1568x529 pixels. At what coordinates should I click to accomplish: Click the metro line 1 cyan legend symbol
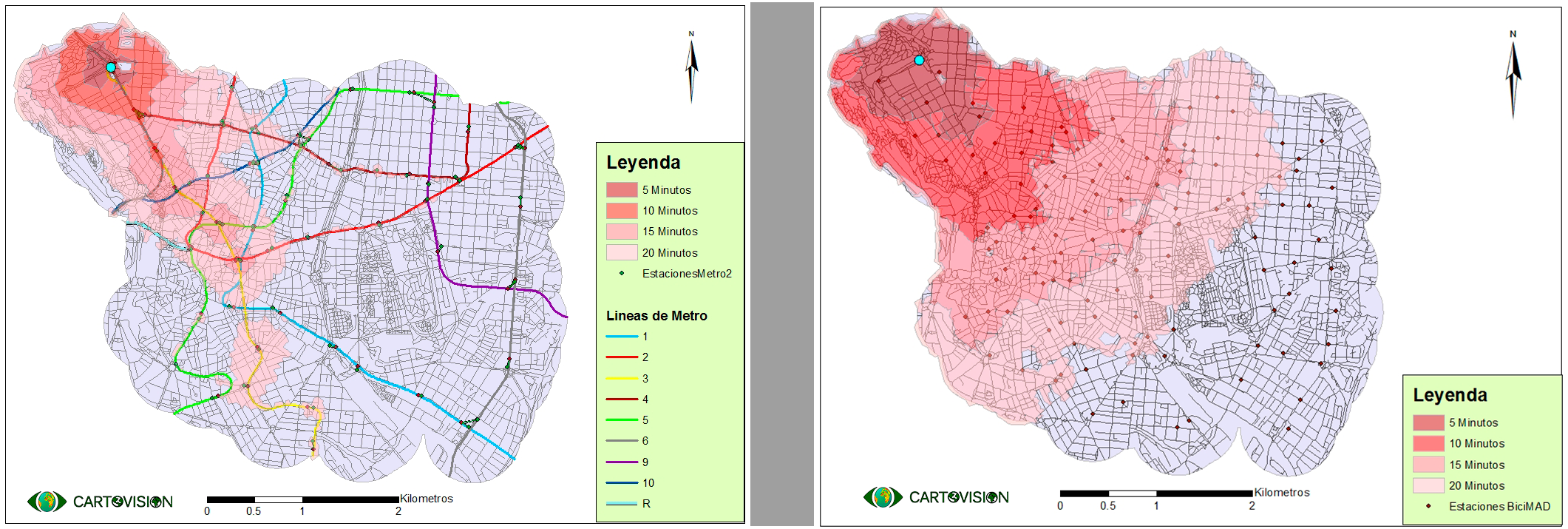pos(622,337)
